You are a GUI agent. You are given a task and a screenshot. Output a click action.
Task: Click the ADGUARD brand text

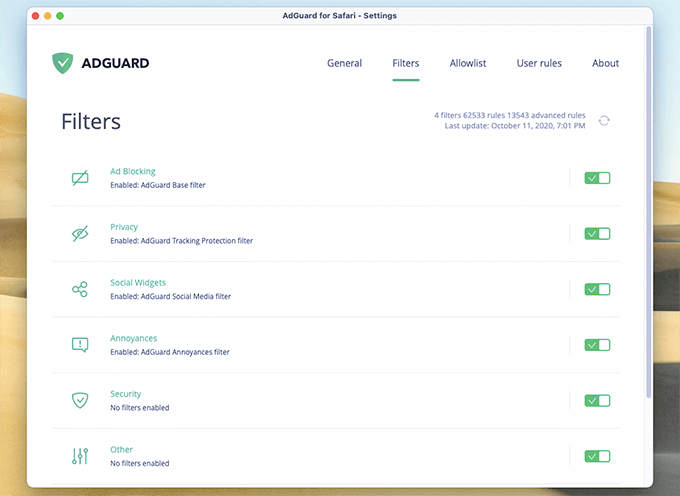115,63
